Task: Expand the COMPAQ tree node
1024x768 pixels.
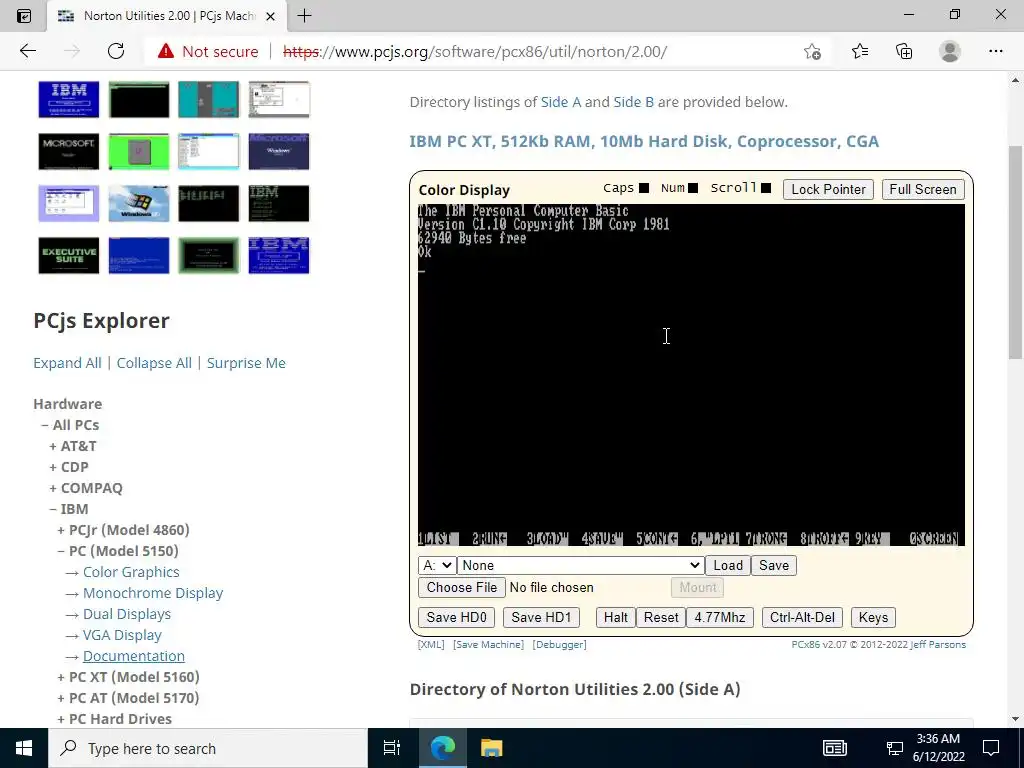Action: tap(53, 488)
